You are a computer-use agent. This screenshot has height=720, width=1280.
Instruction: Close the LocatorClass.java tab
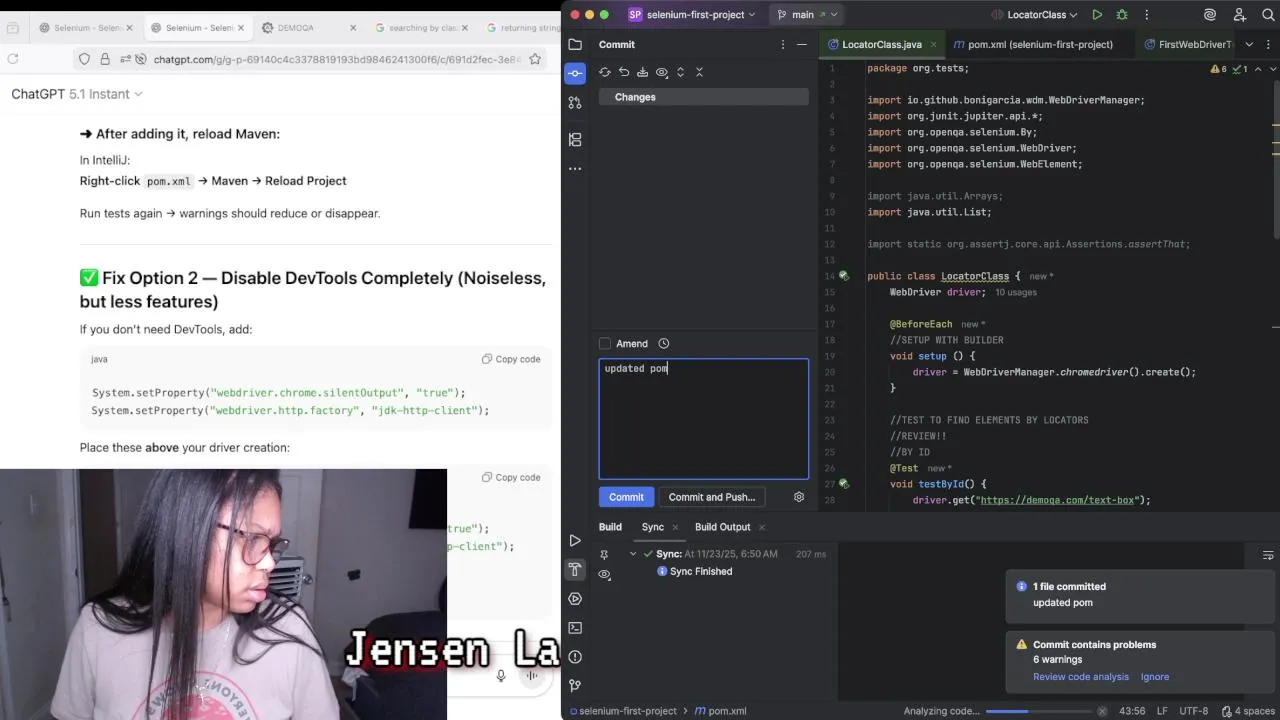coord(933,44)
